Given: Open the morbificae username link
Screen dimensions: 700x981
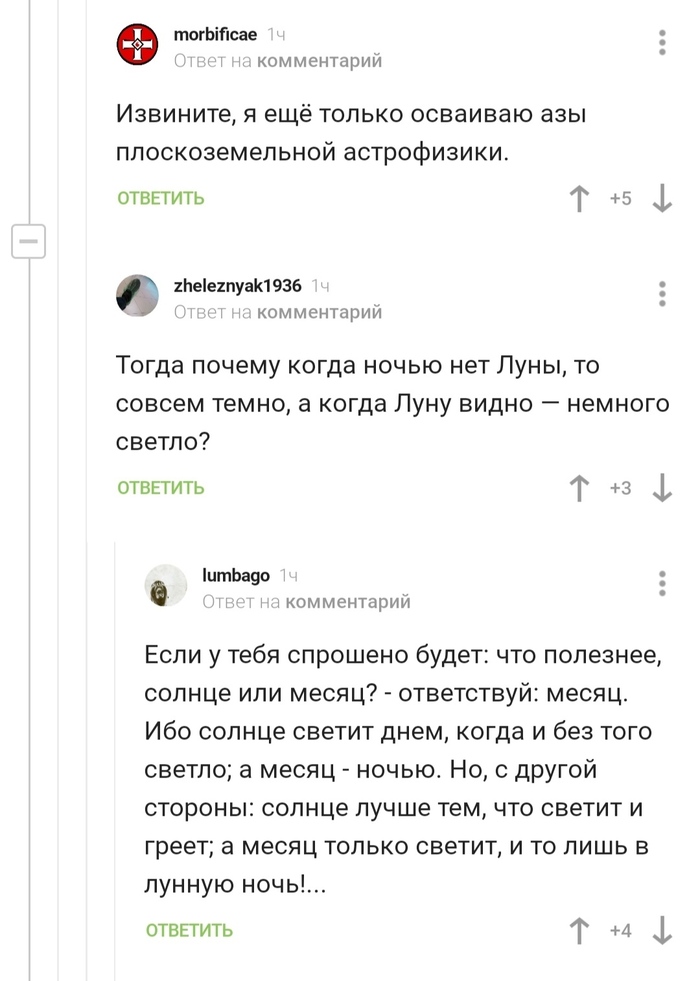Looking at the screenshot, I should 215,35.
